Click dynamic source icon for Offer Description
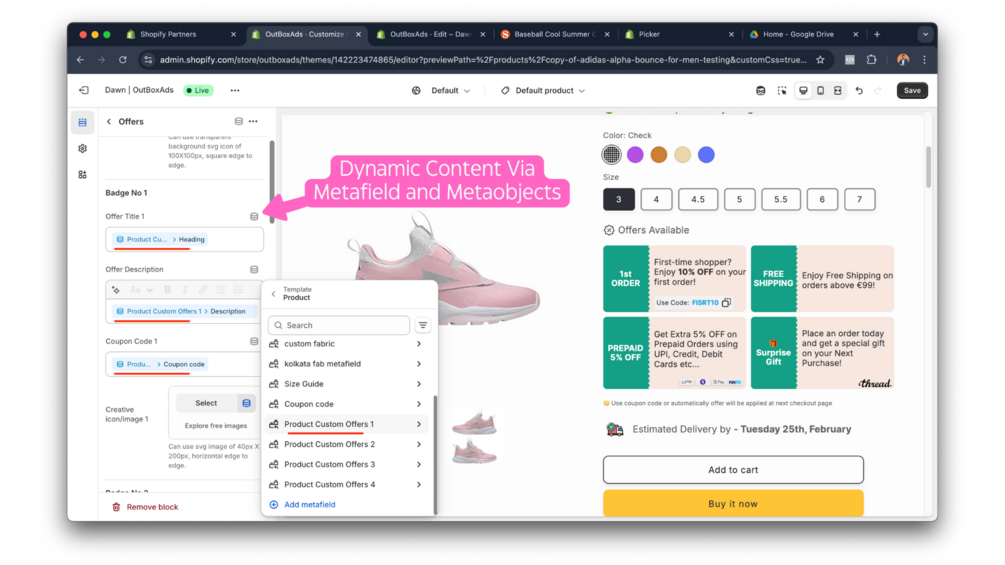The image size is (1005, 565). [254, 270]
